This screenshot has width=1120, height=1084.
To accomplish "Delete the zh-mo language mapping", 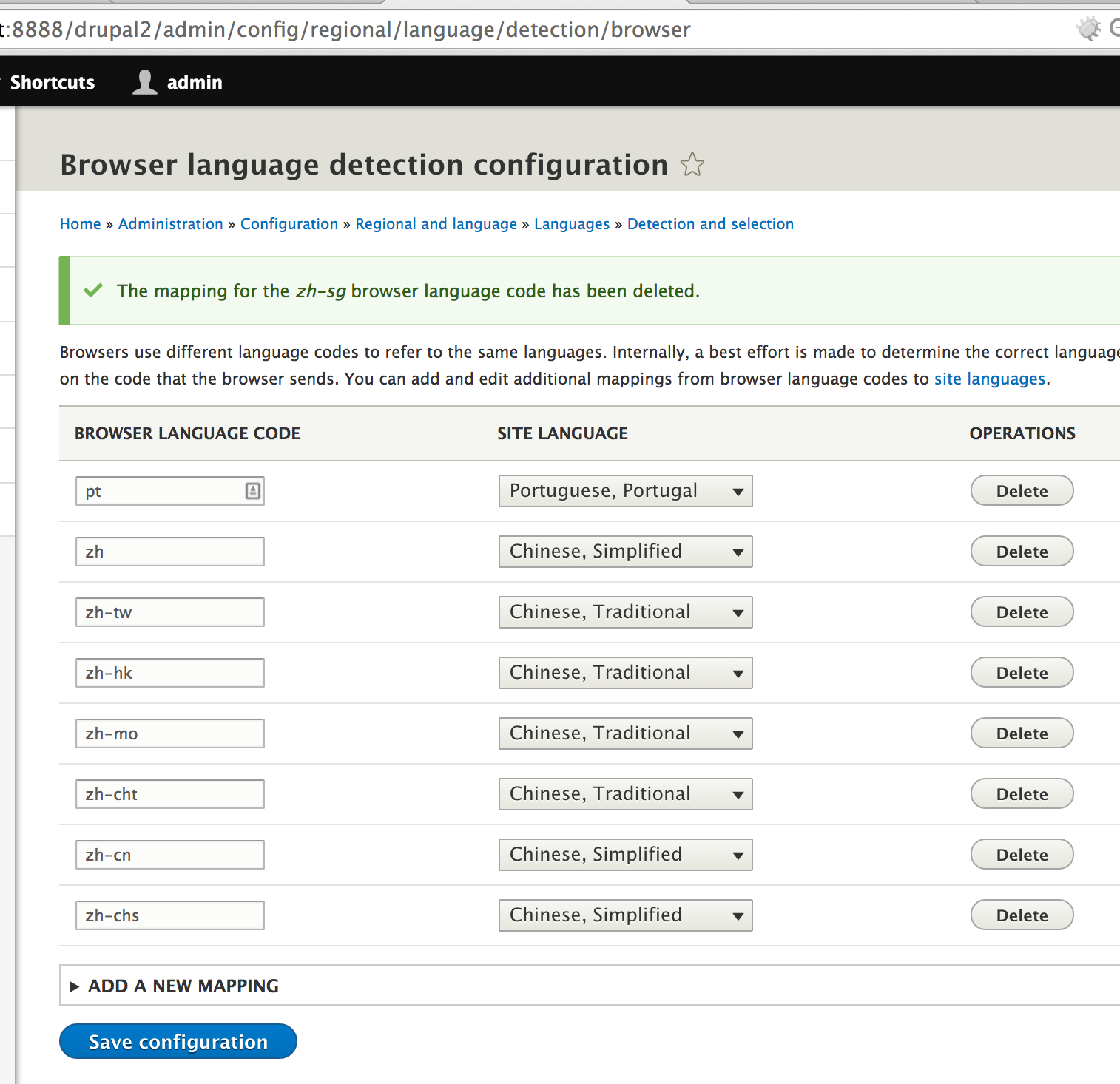I will (1021, 733).
